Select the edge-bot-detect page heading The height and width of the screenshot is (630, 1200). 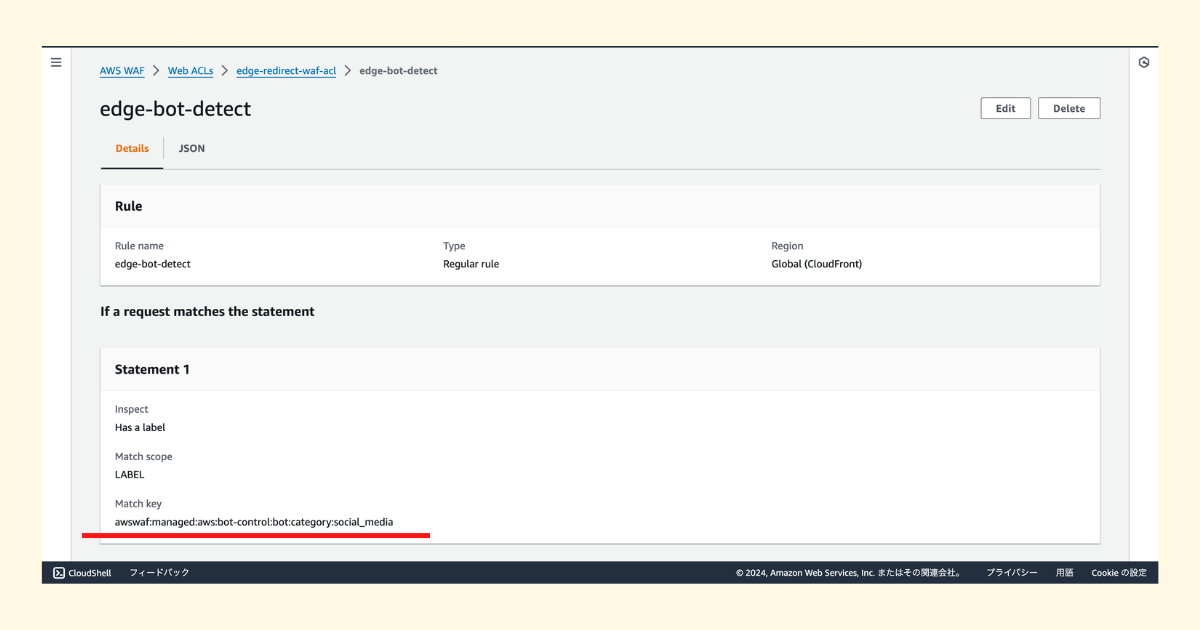pyautogui.click(x=175, y=109)
